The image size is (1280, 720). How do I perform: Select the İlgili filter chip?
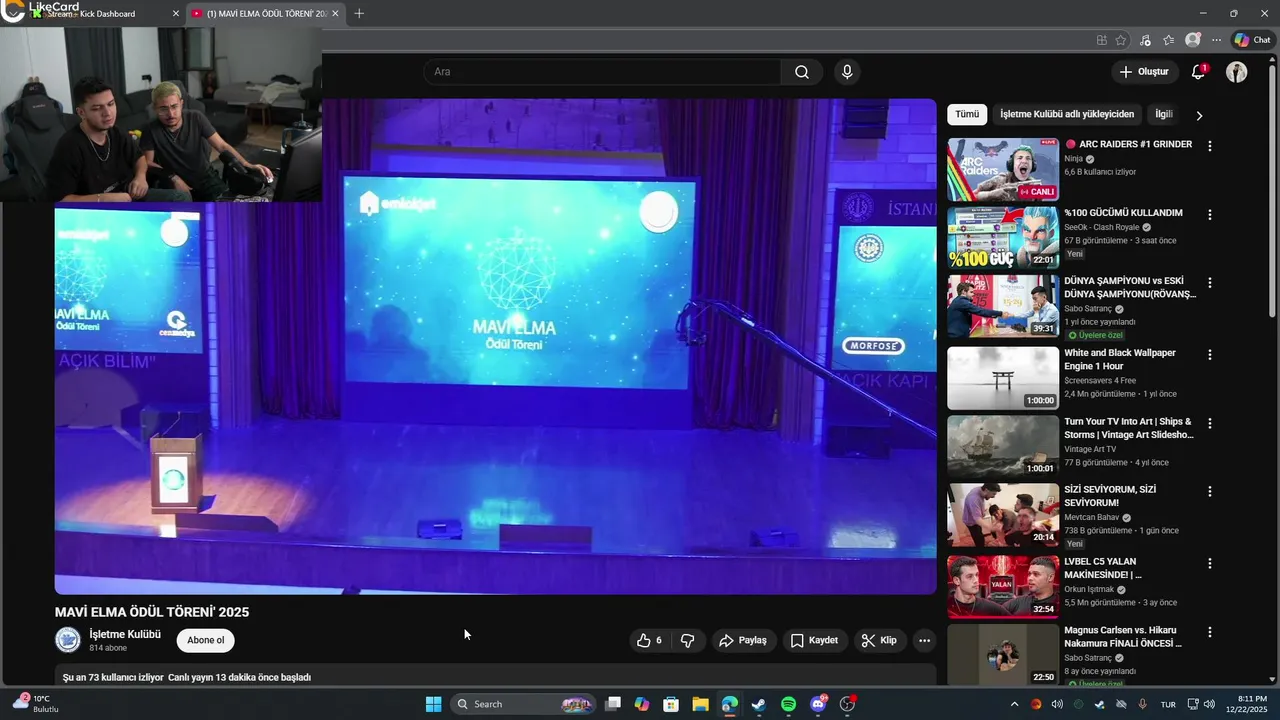[x=1164, y=114]
